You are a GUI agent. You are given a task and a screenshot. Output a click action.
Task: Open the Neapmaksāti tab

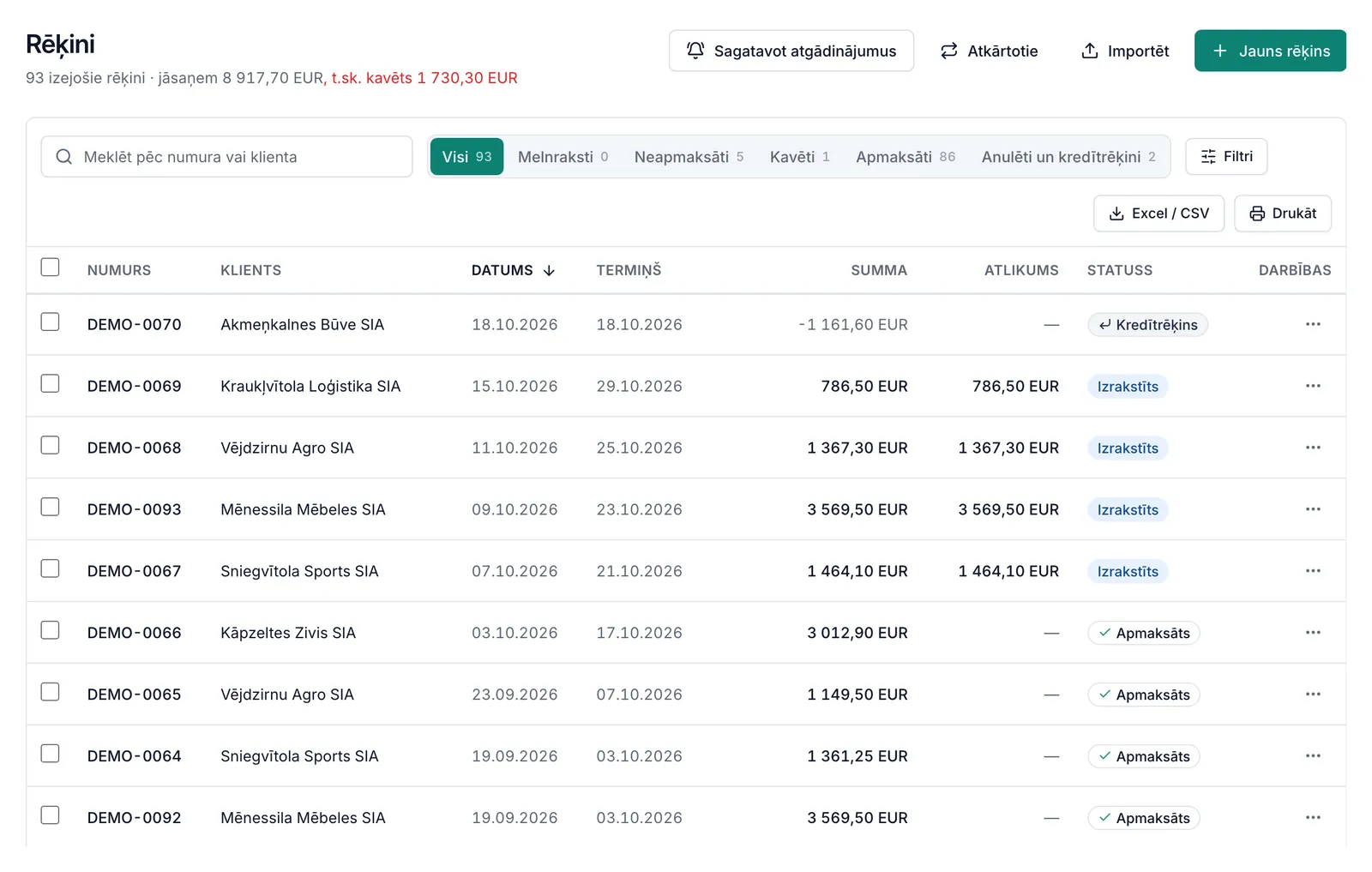pos(689,157)
